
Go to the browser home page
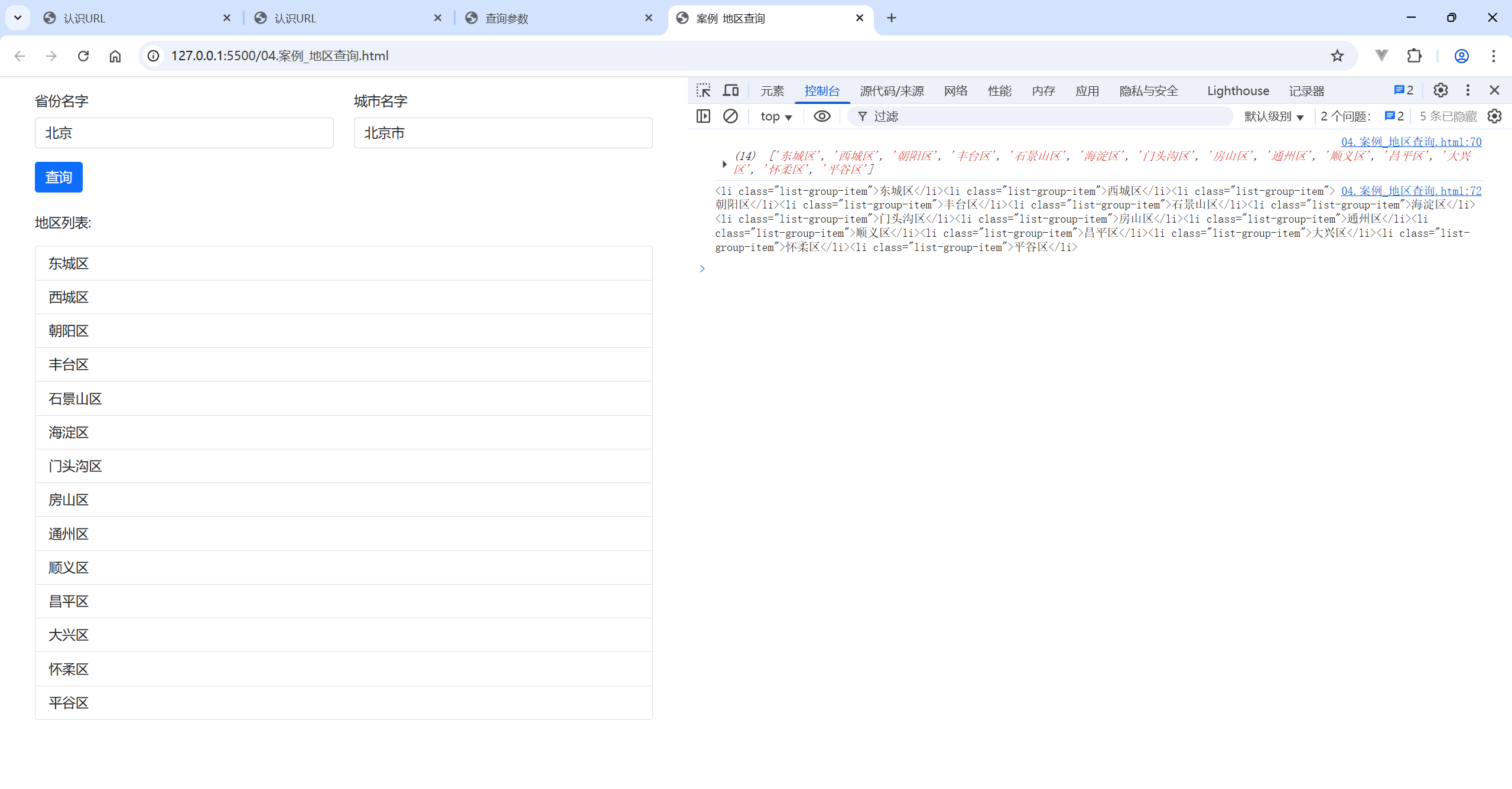[115, 56]
